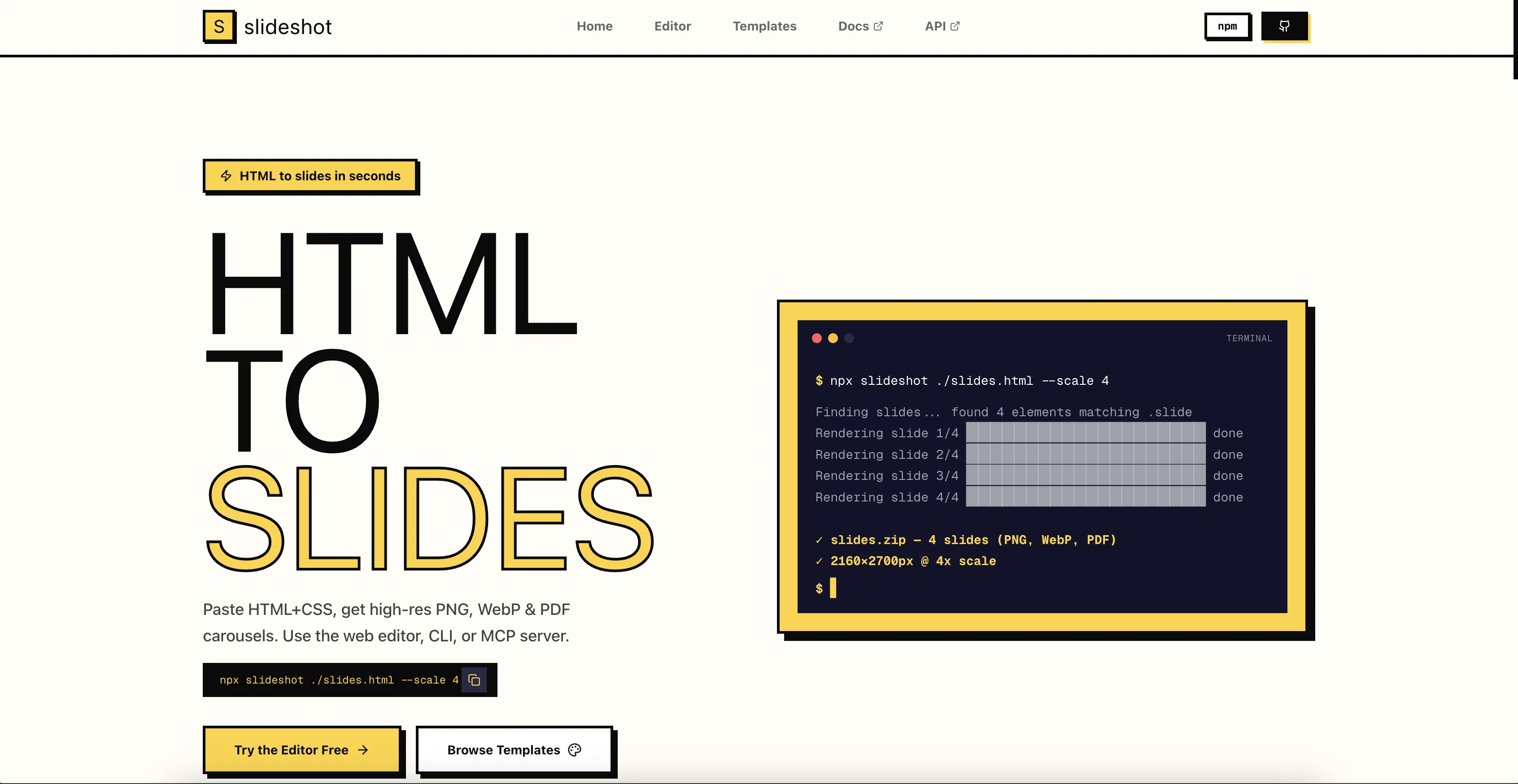The width and height of the screenshot is (1518, 784).
Task: Click the page vertical scrollbar
Action: 1515,39
